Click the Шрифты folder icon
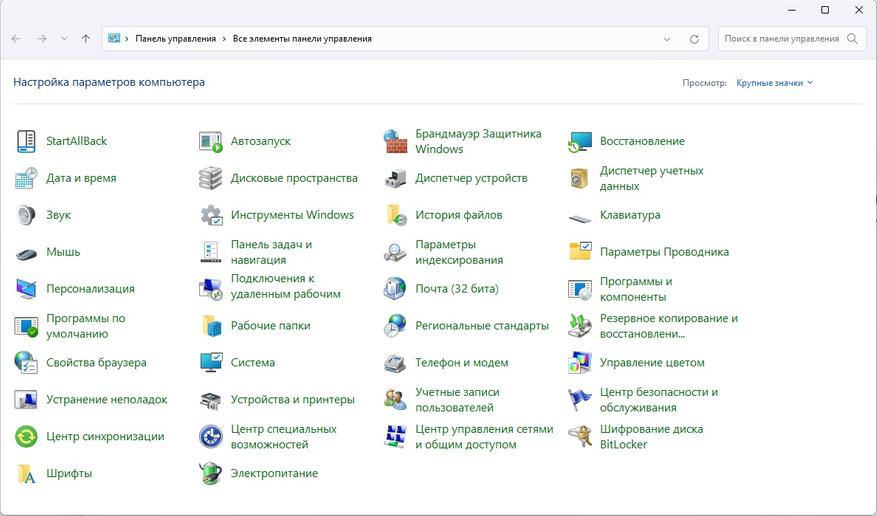This screenshot has height=516, width=877. tap(26, 474)
